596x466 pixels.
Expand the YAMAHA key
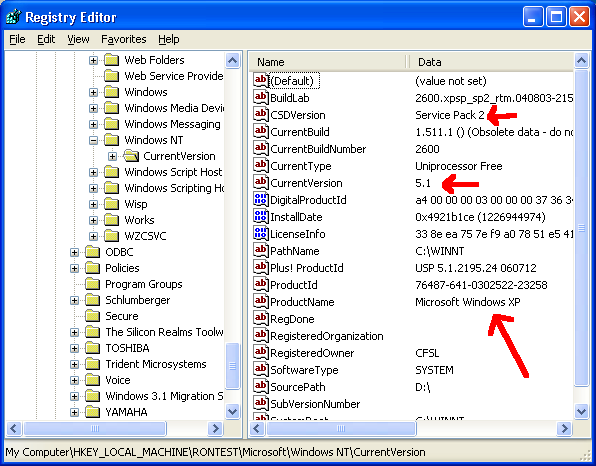pos(74,412)
